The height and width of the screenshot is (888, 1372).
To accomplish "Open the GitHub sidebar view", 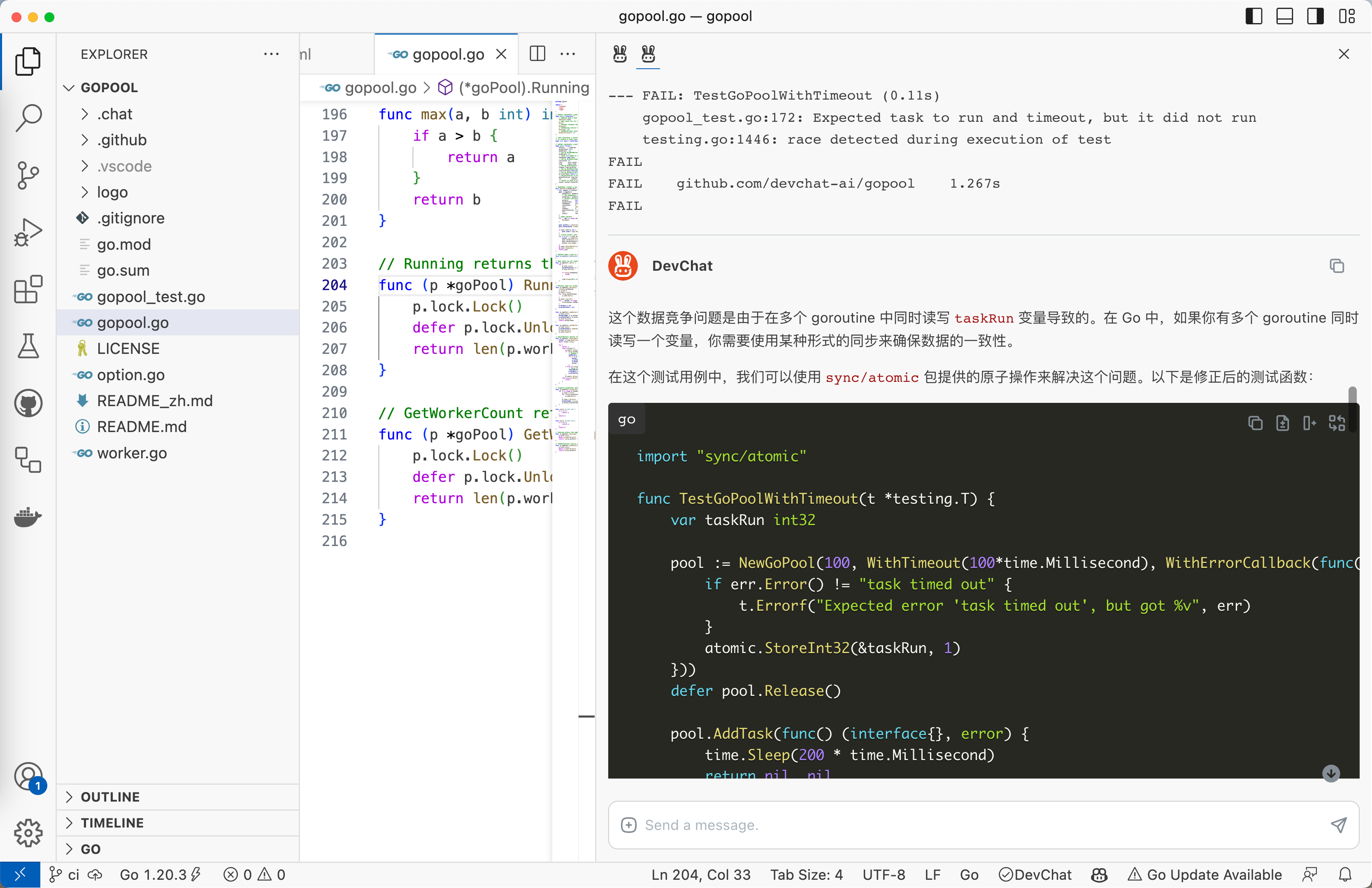I will (28, 403).
